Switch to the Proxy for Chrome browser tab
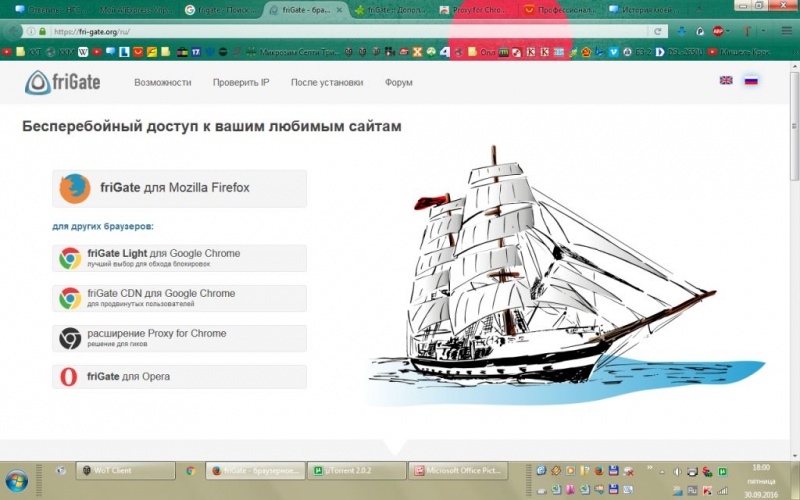This screenshot has width=800, height=500. pos(475,9)
